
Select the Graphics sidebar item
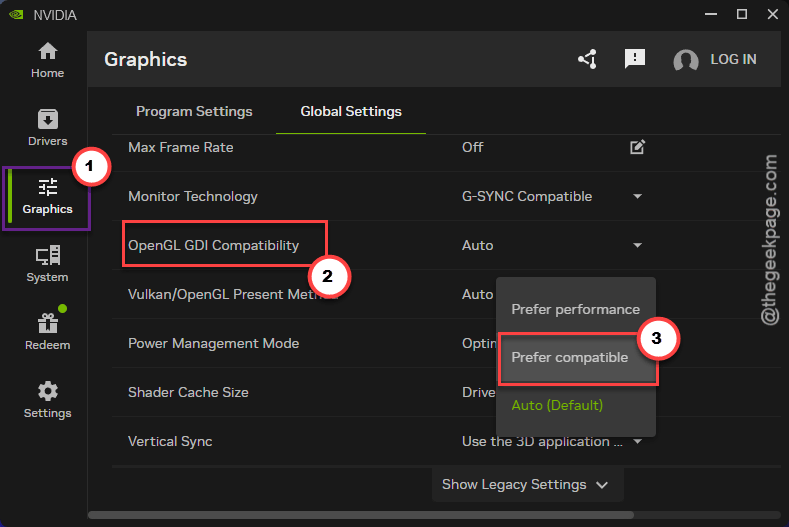[x=47, y=197]
